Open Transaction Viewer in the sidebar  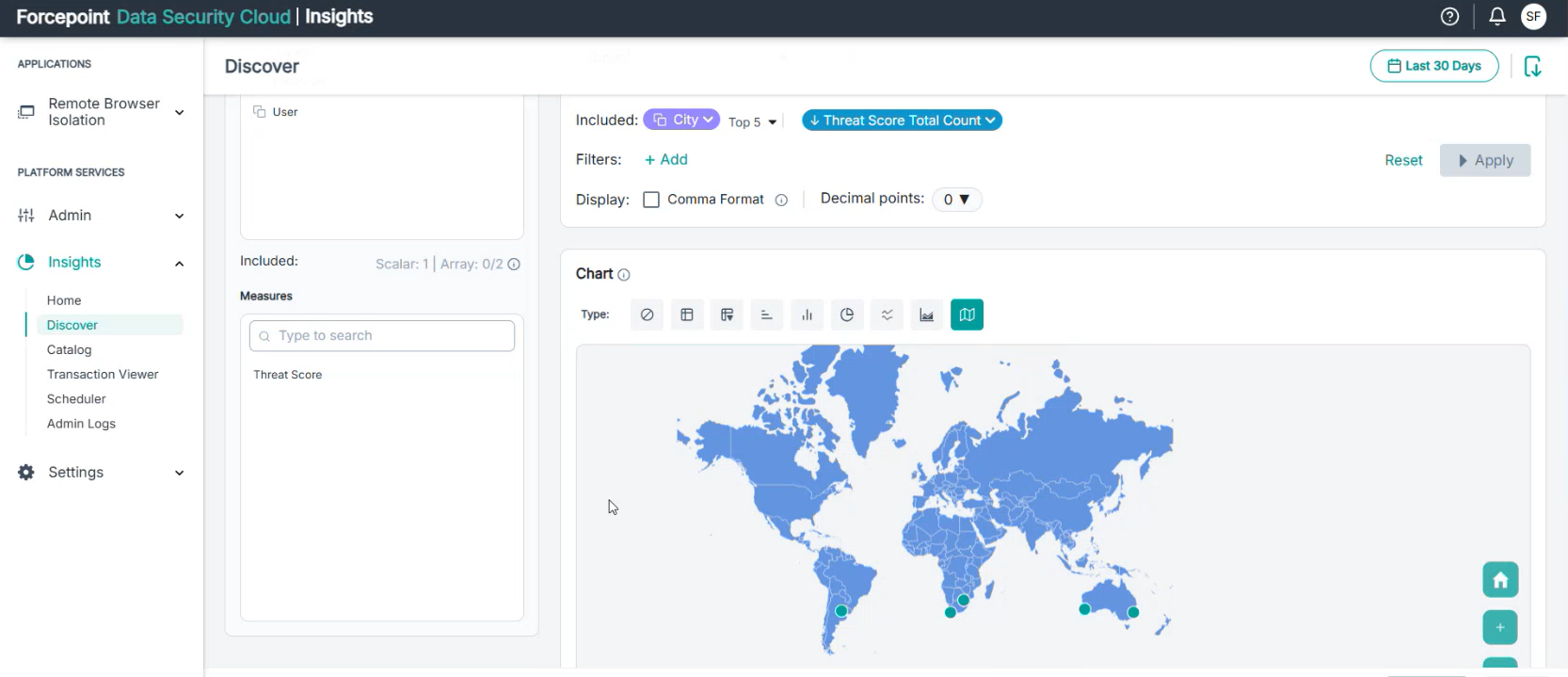pyautogui.click(x=103, y=374)
